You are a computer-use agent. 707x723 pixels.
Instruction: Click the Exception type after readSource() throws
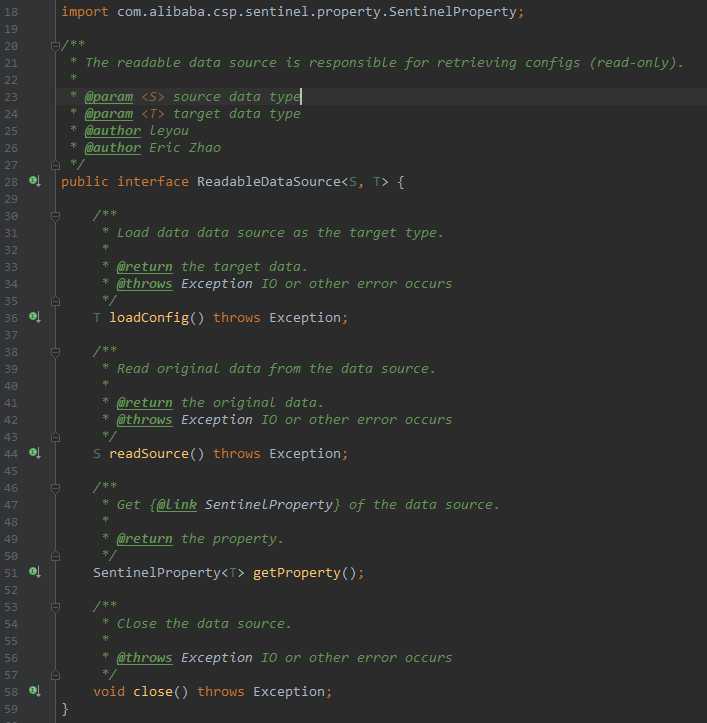305,454
